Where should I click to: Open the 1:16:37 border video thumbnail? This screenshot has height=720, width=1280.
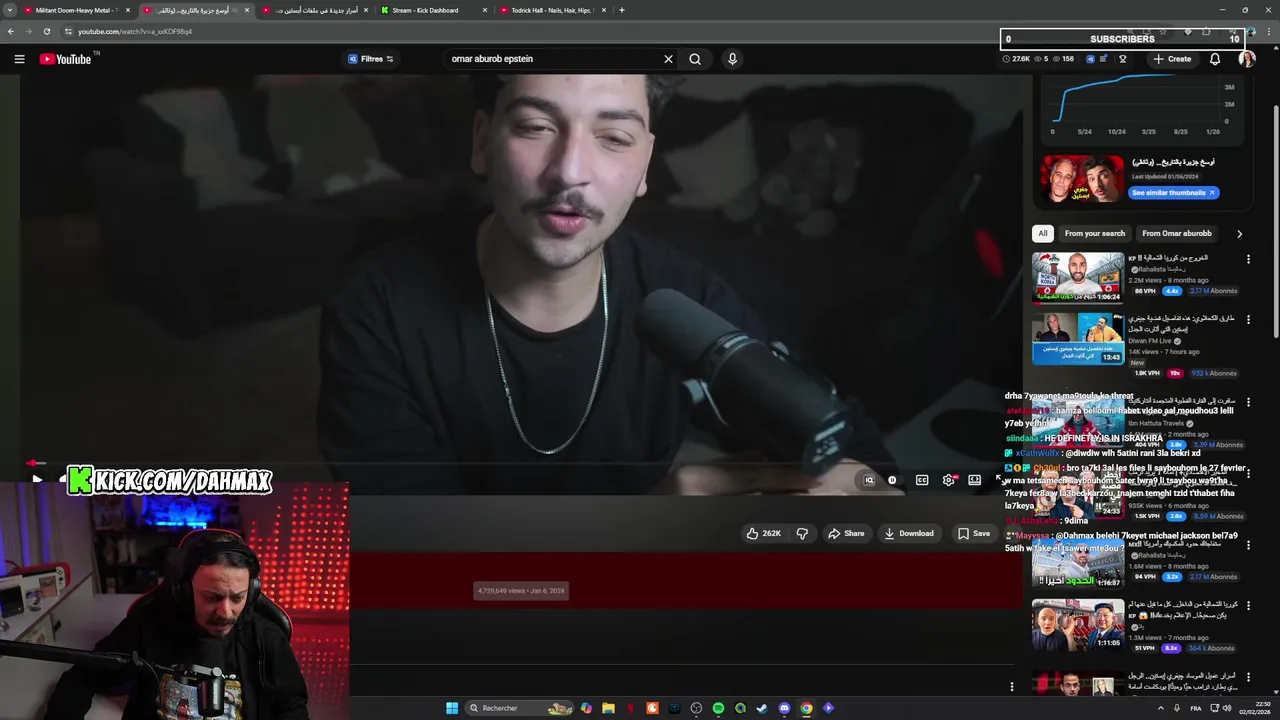1078,562
